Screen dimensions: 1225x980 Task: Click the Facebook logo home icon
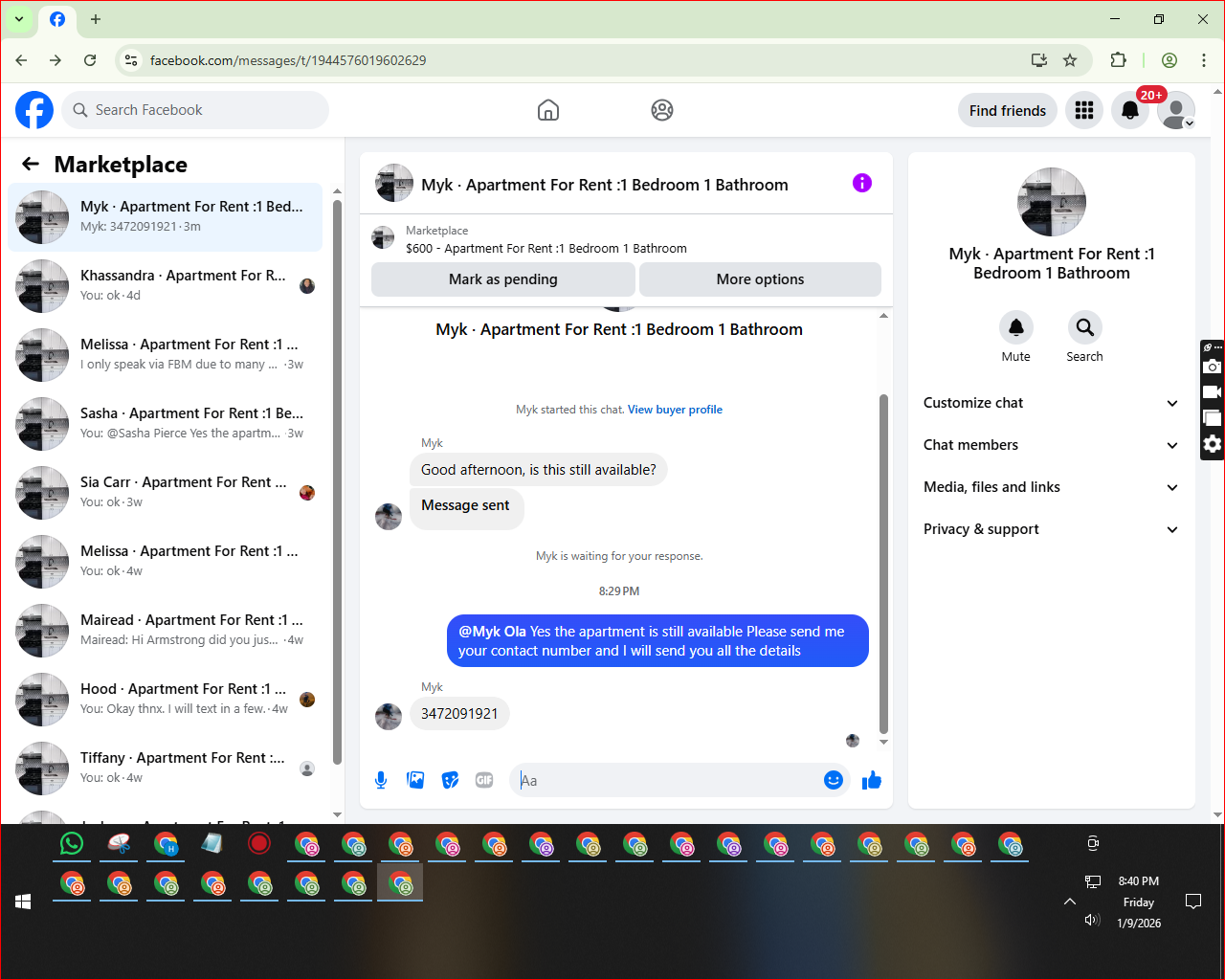(34, 110)
